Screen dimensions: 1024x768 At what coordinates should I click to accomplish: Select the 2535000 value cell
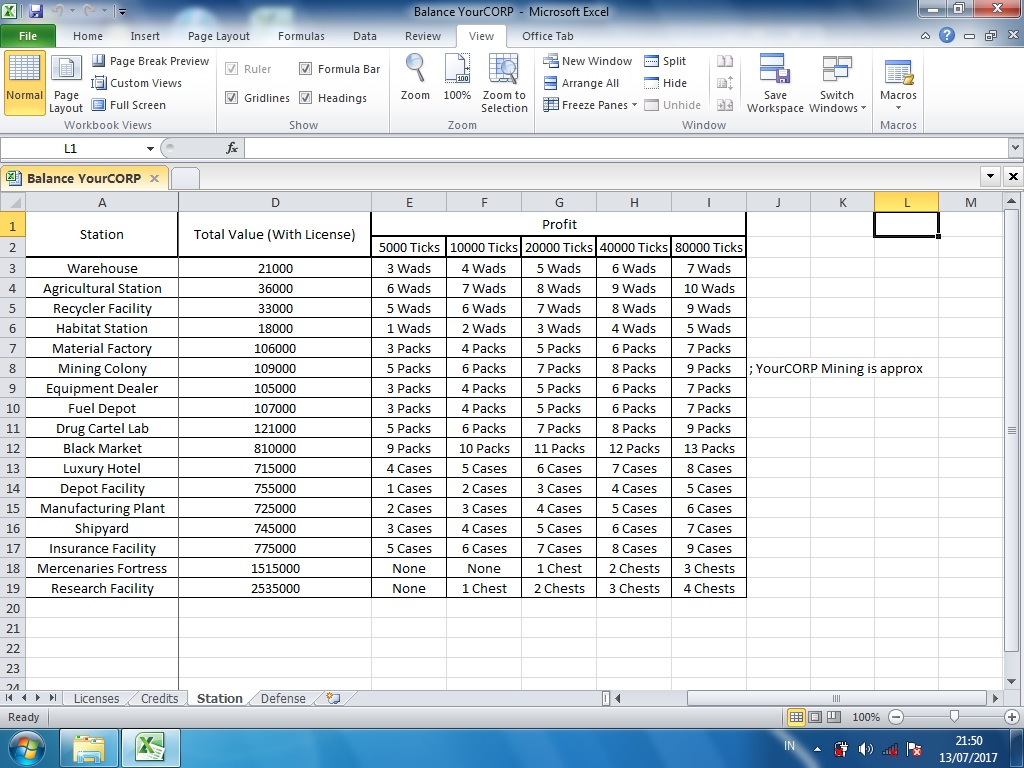coord(275,588)
